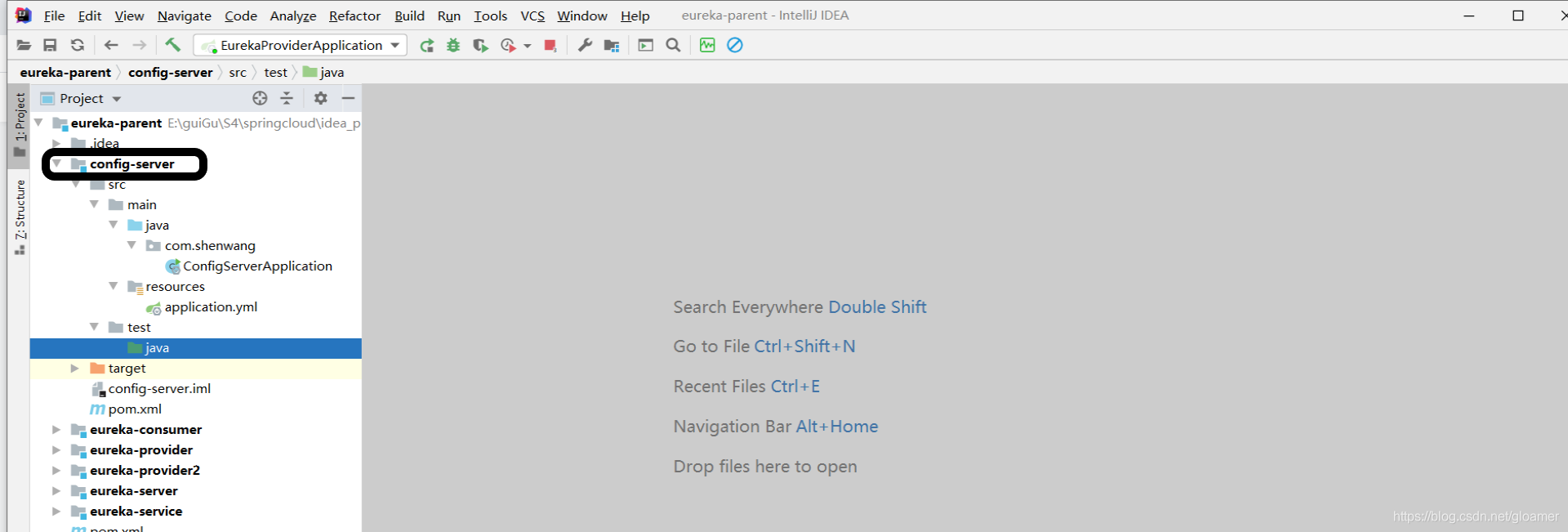Collapse the com.shenwang package arrow

coord(131,245)
